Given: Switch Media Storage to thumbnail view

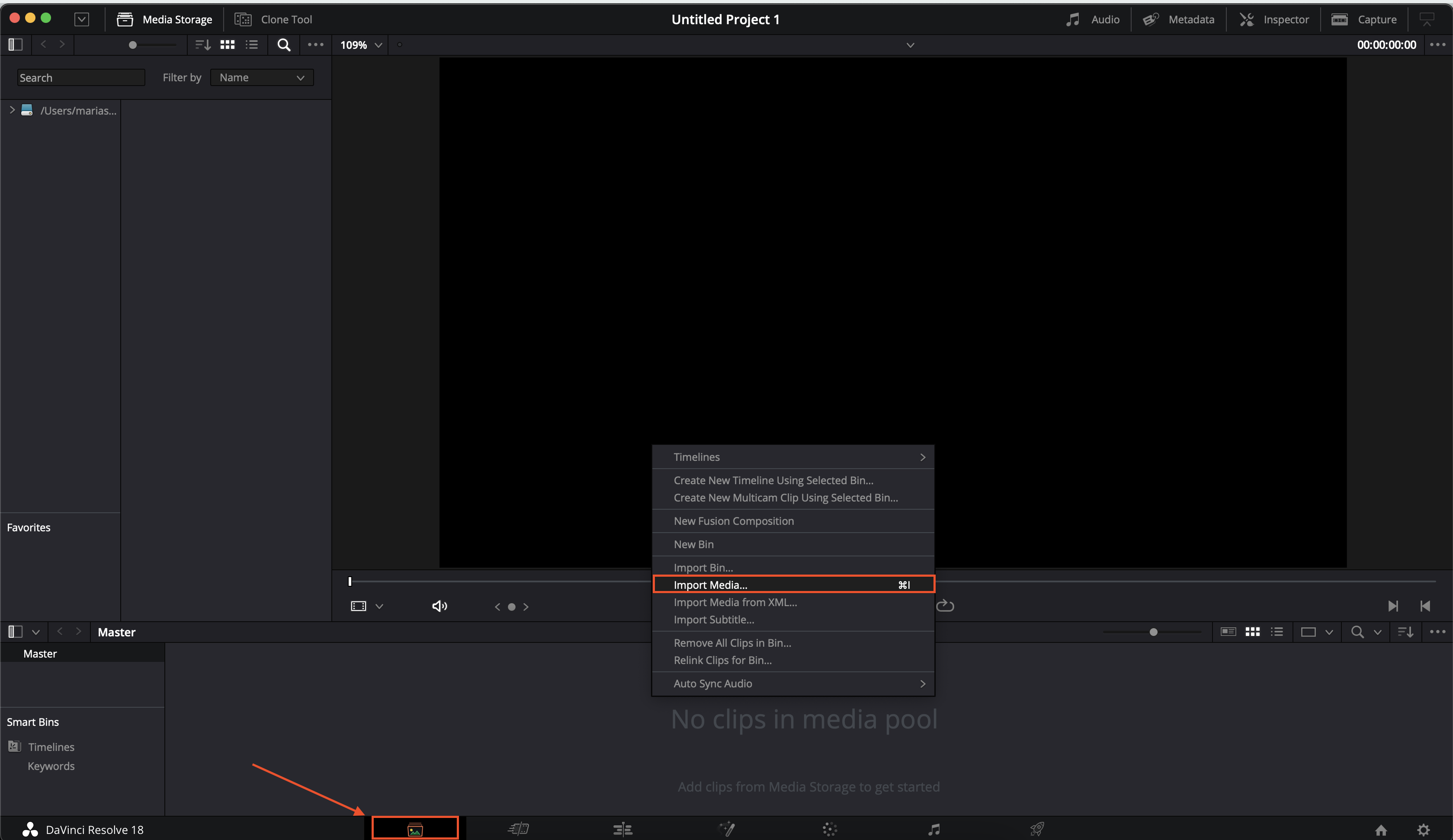Looking at the screenshot, I should (x=228, y=45).
